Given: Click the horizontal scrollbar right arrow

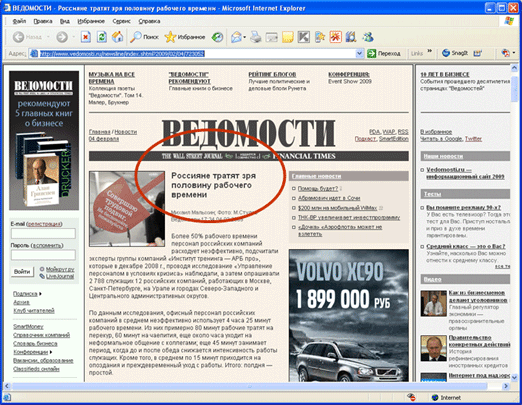Looking at the screenshot, I should (x=506, y=386).
